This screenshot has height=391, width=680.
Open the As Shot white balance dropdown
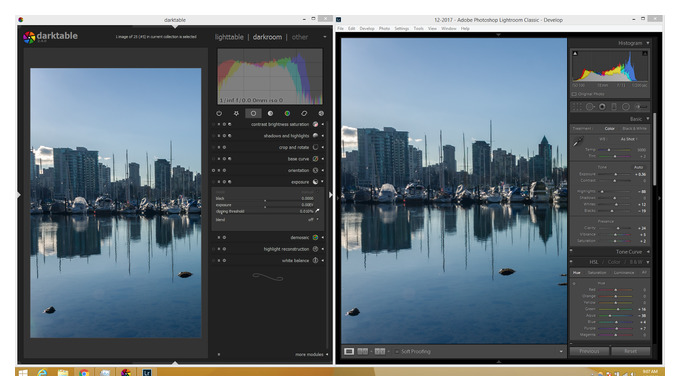(629, 139)
